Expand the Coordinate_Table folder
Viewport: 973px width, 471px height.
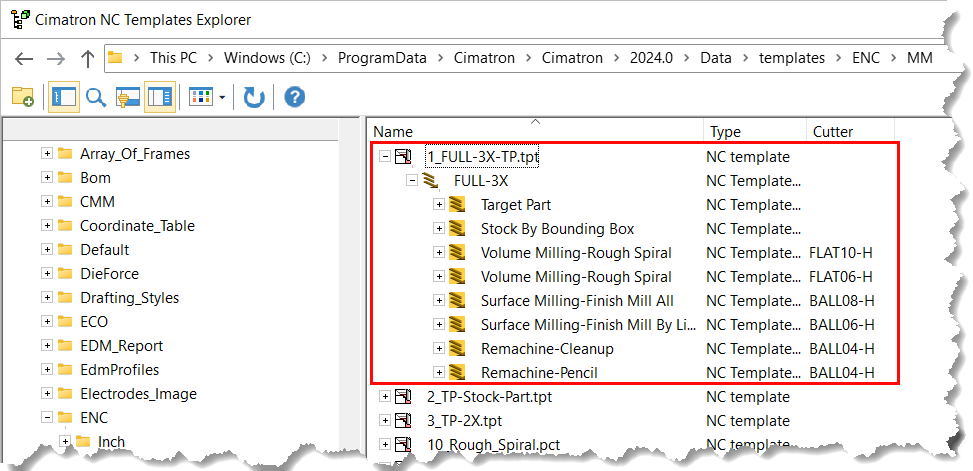[x=47, y=226]
